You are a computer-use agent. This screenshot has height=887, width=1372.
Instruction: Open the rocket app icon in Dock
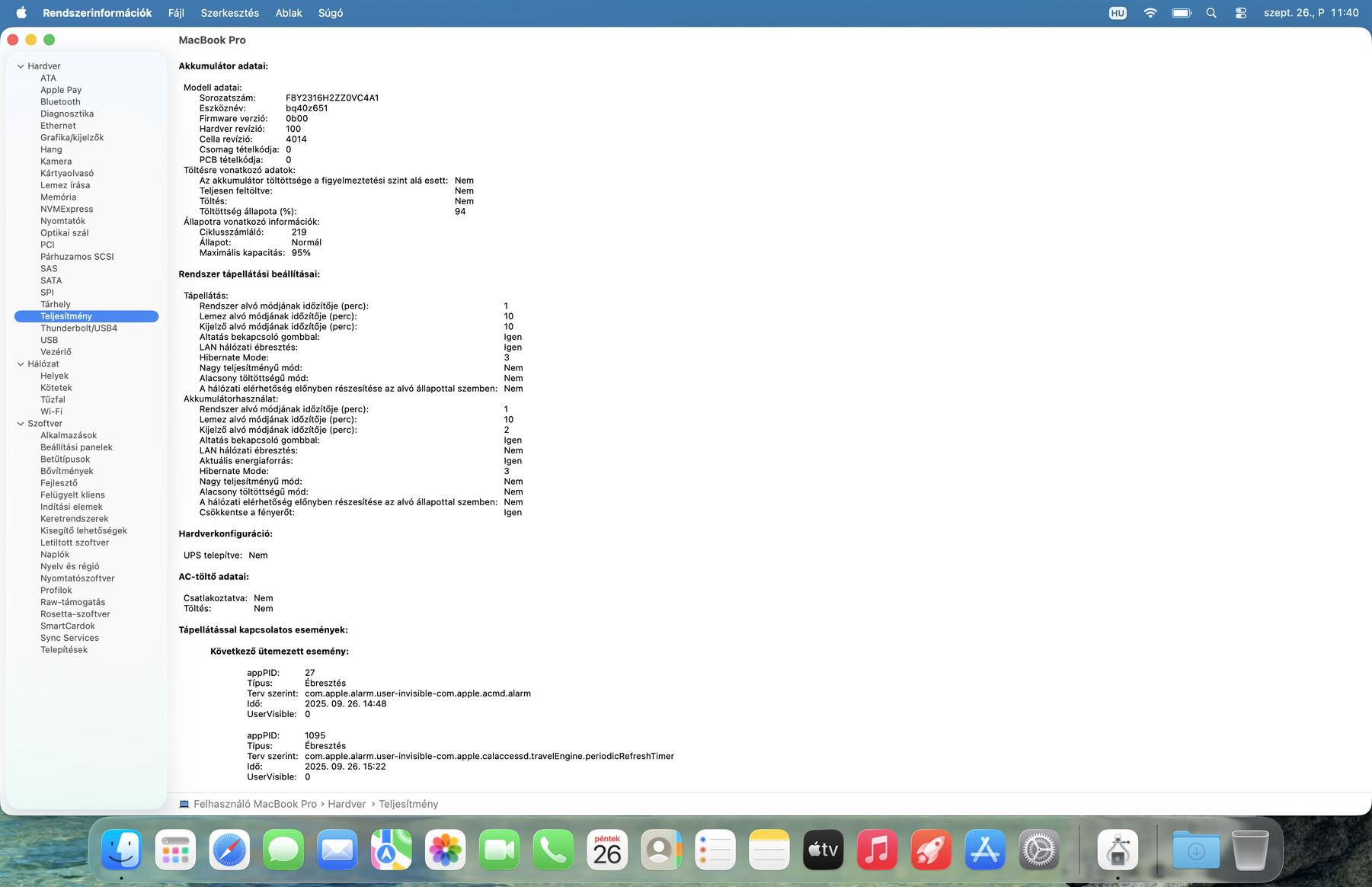931,850
